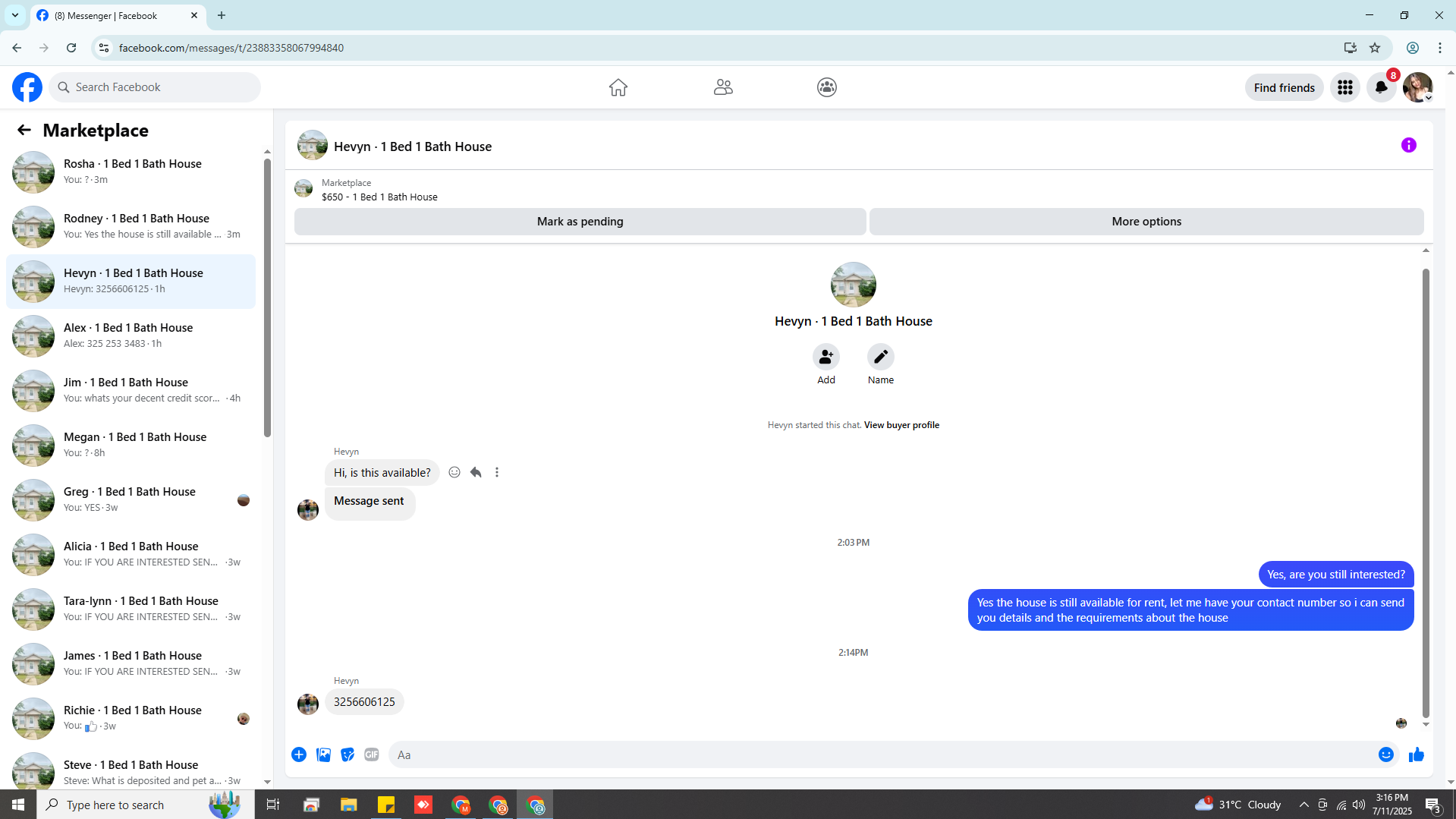Image resolution: width=1456 pixels, height=819 pixels.
Task: Open a new browser tab
Action: (222, 15)
